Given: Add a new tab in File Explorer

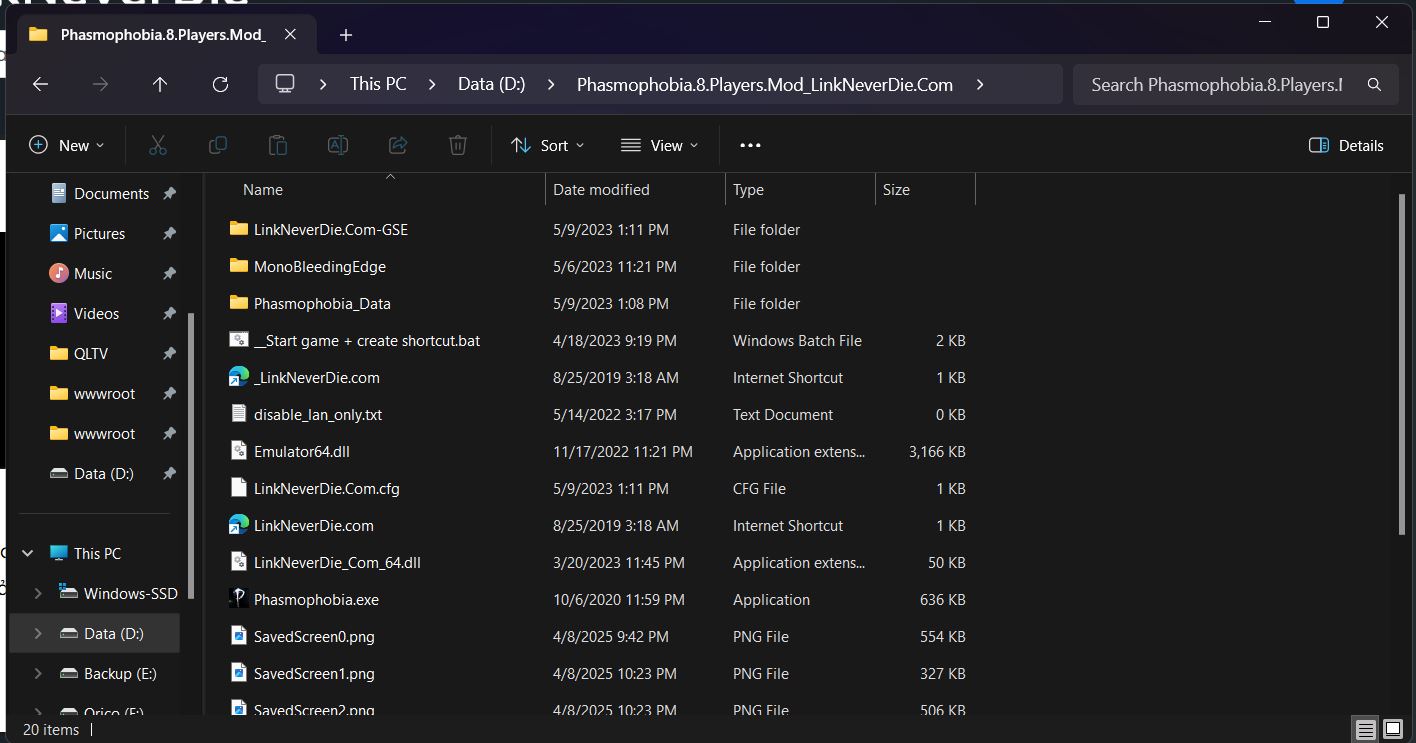Looking at the screenshot, I should 346,35.
